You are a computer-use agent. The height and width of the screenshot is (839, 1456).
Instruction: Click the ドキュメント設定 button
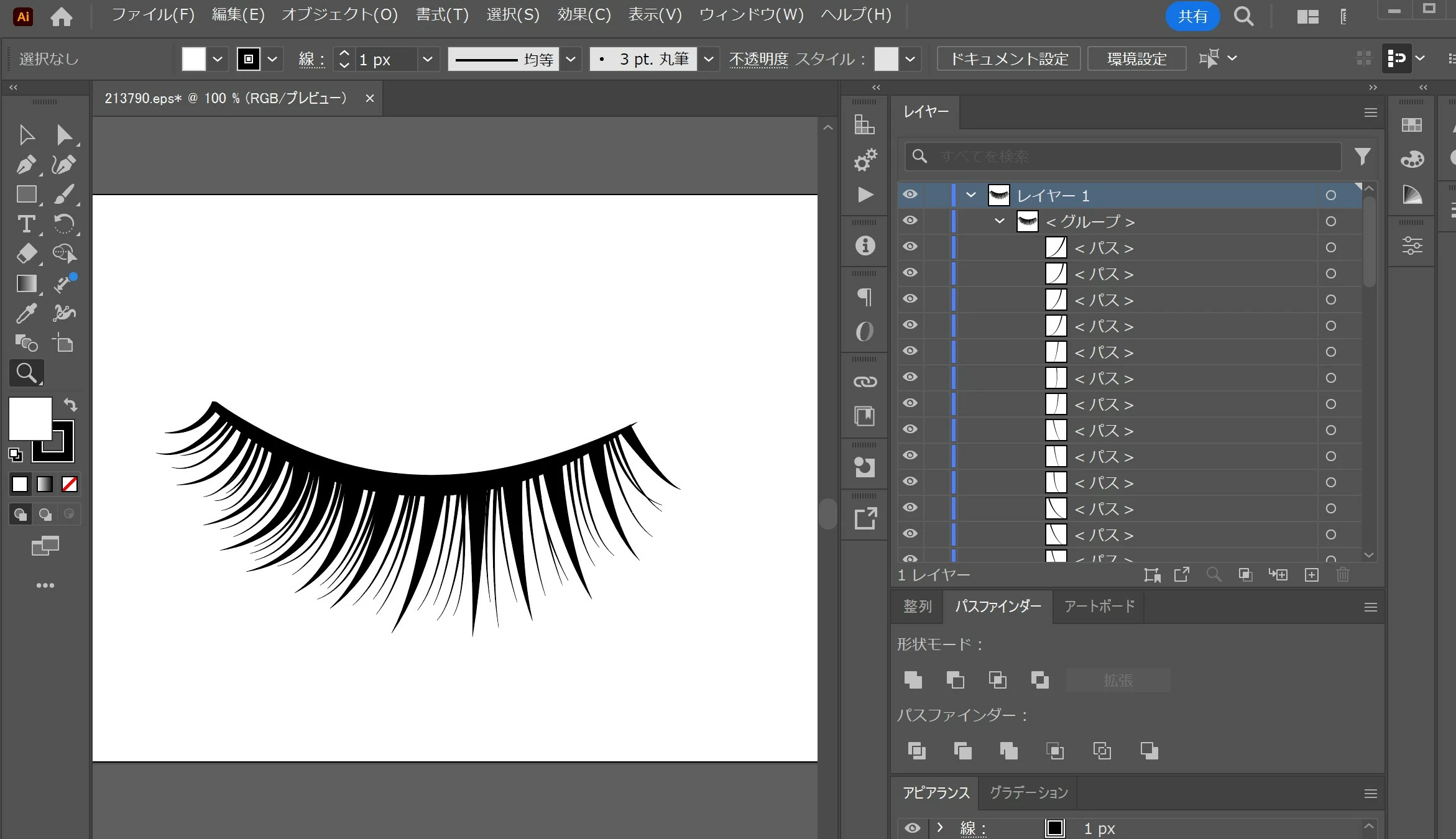click(1008, 59)
